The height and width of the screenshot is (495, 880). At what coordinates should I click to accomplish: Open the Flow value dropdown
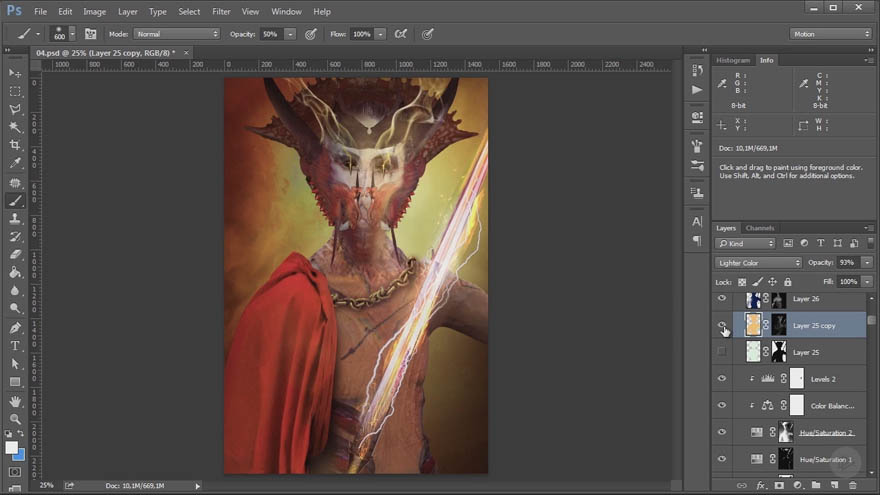click(380, 34)
